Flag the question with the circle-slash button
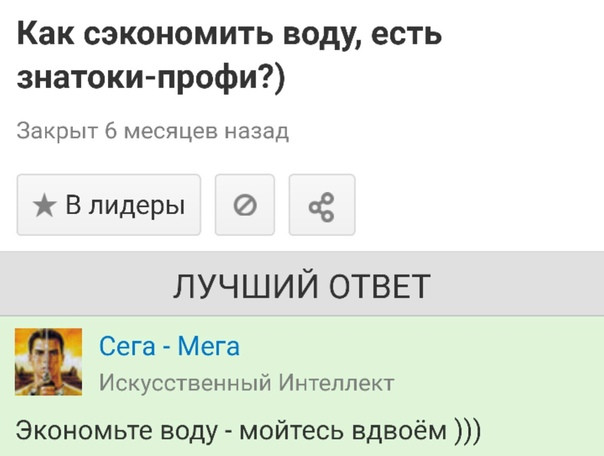Screen dimensions: 604x456 [245, 205]
